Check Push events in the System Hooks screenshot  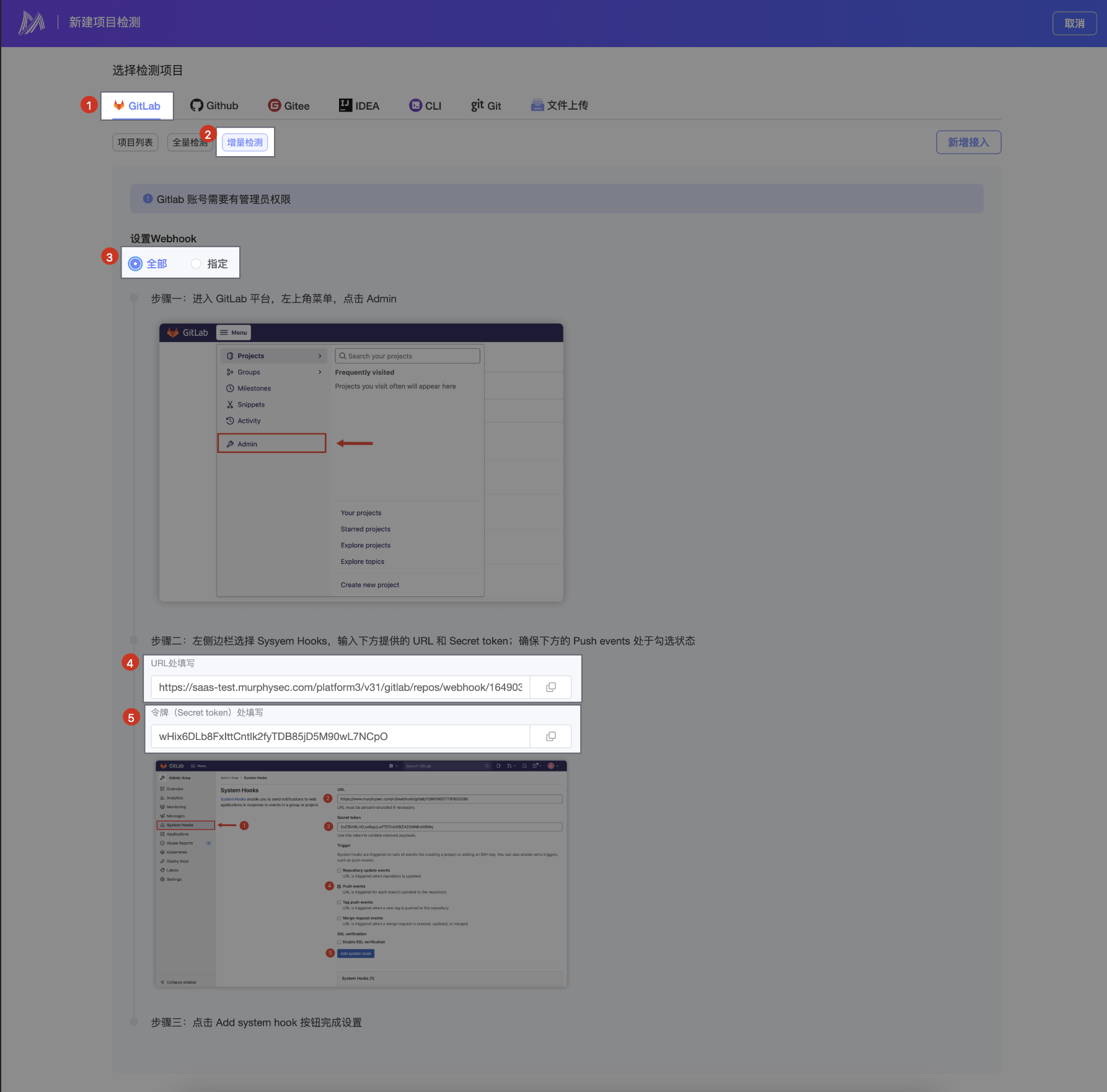pos(338,886)
